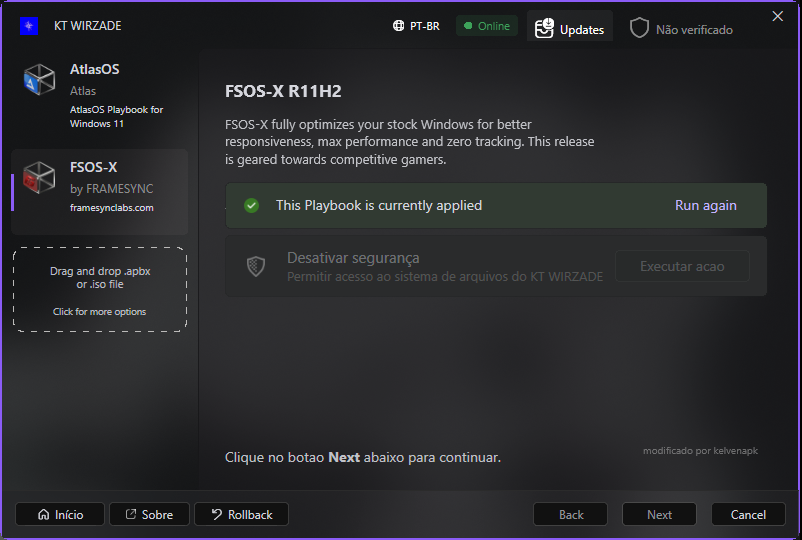Close the KT WIRZADE window
Viewport: 802px width, 540px height.
(777, 16)
